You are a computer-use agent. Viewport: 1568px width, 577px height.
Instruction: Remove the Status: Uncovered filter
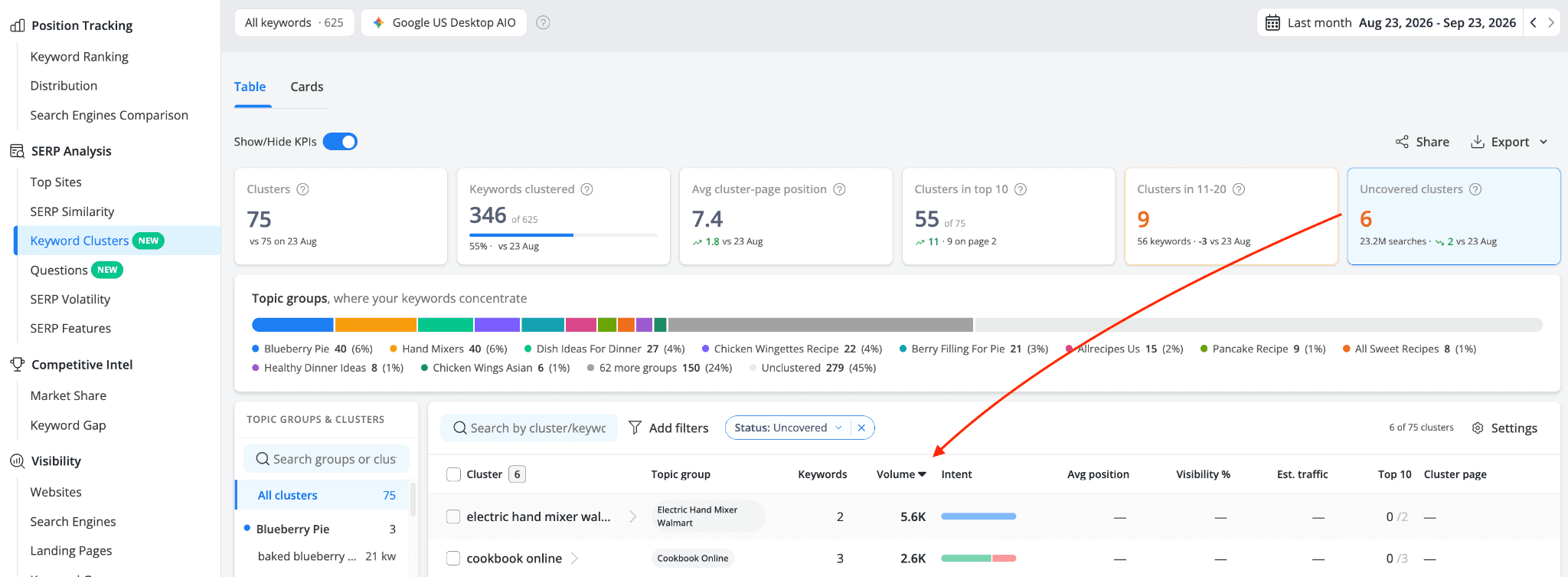pos(861,428)
